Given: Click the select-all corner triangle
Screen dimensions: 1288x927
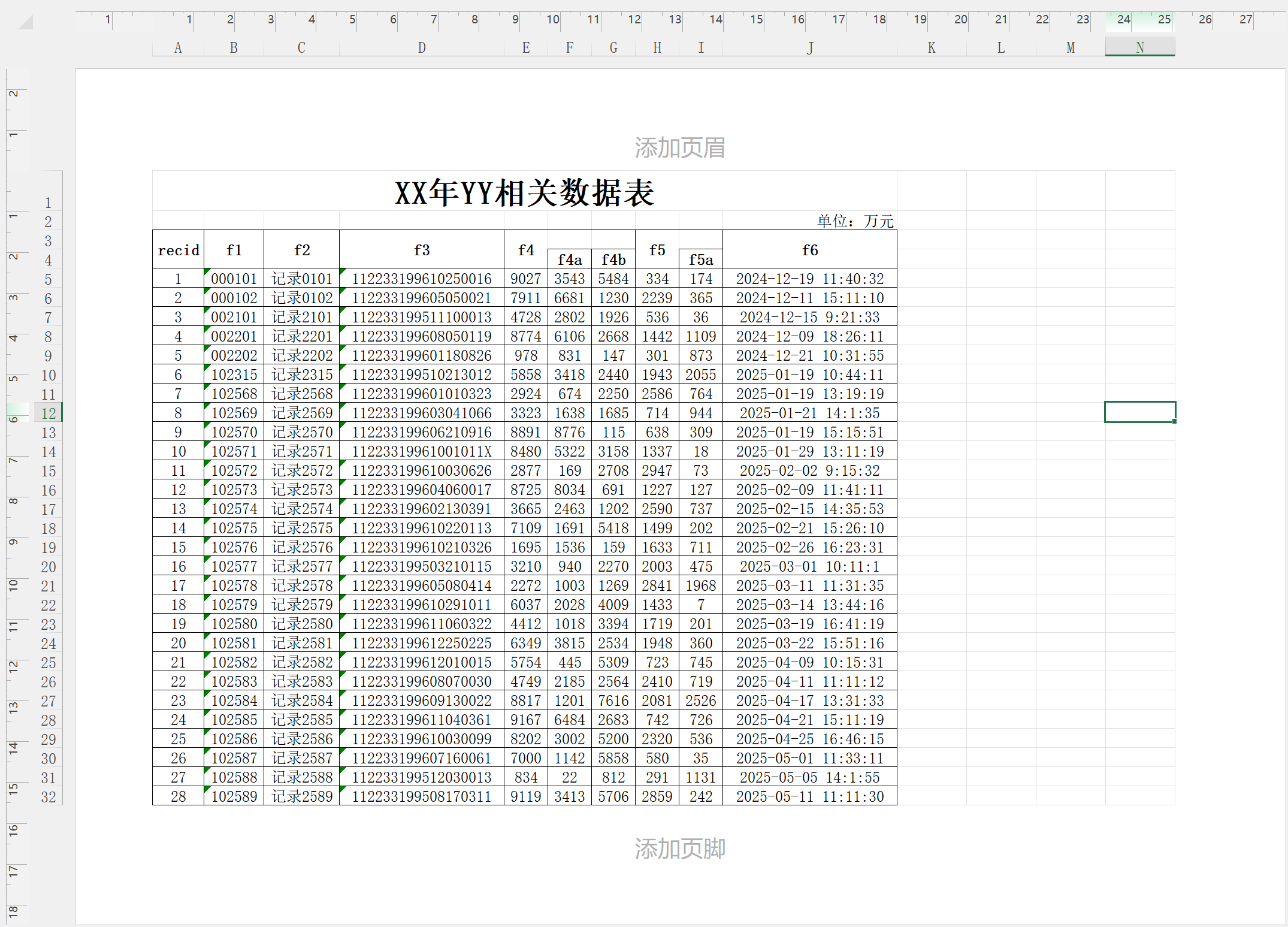Looking at the screenshot, I should 26,23.
